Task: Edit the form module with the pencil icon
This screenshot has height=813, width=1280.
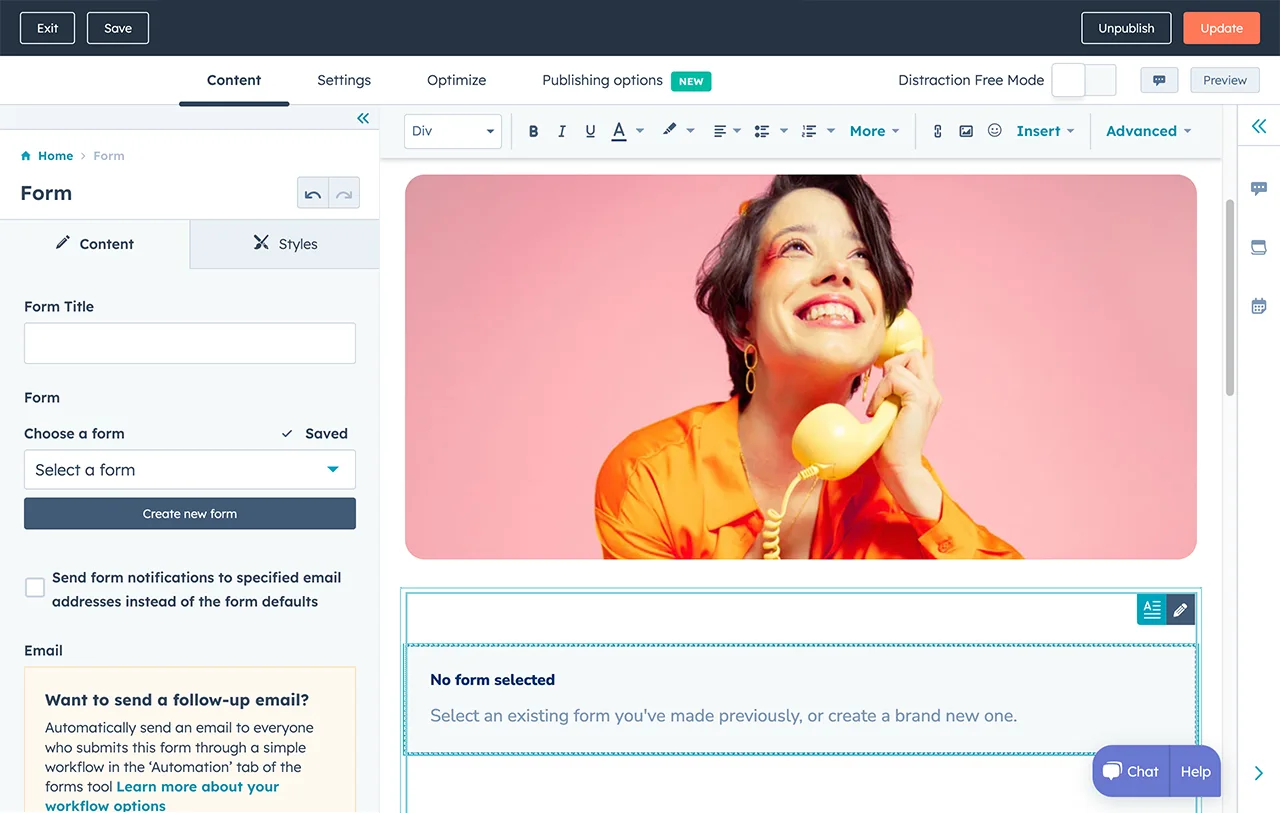Action: pos(1181,609)
